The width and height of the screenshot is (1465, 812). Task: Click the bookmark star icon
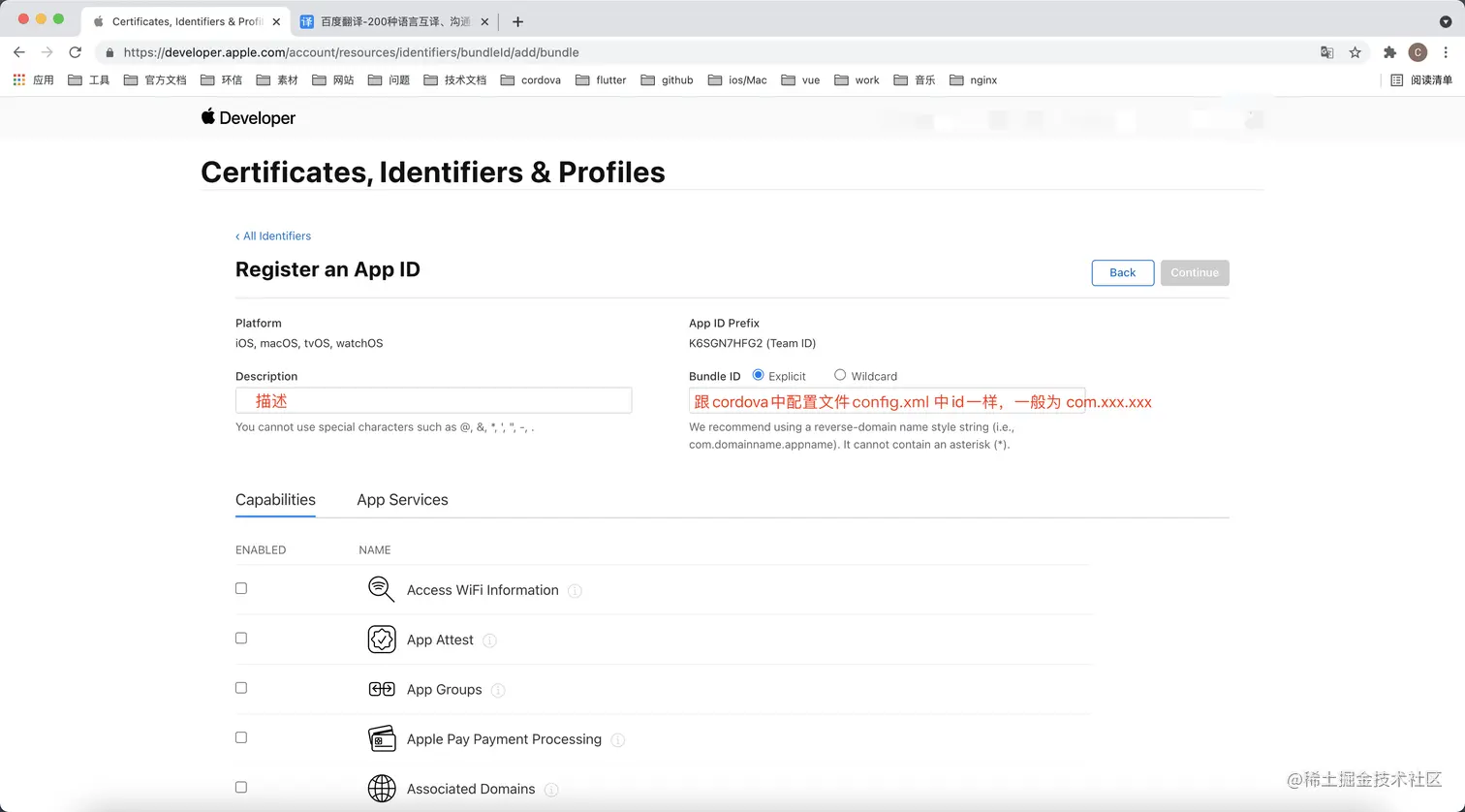click(1355, 52)
